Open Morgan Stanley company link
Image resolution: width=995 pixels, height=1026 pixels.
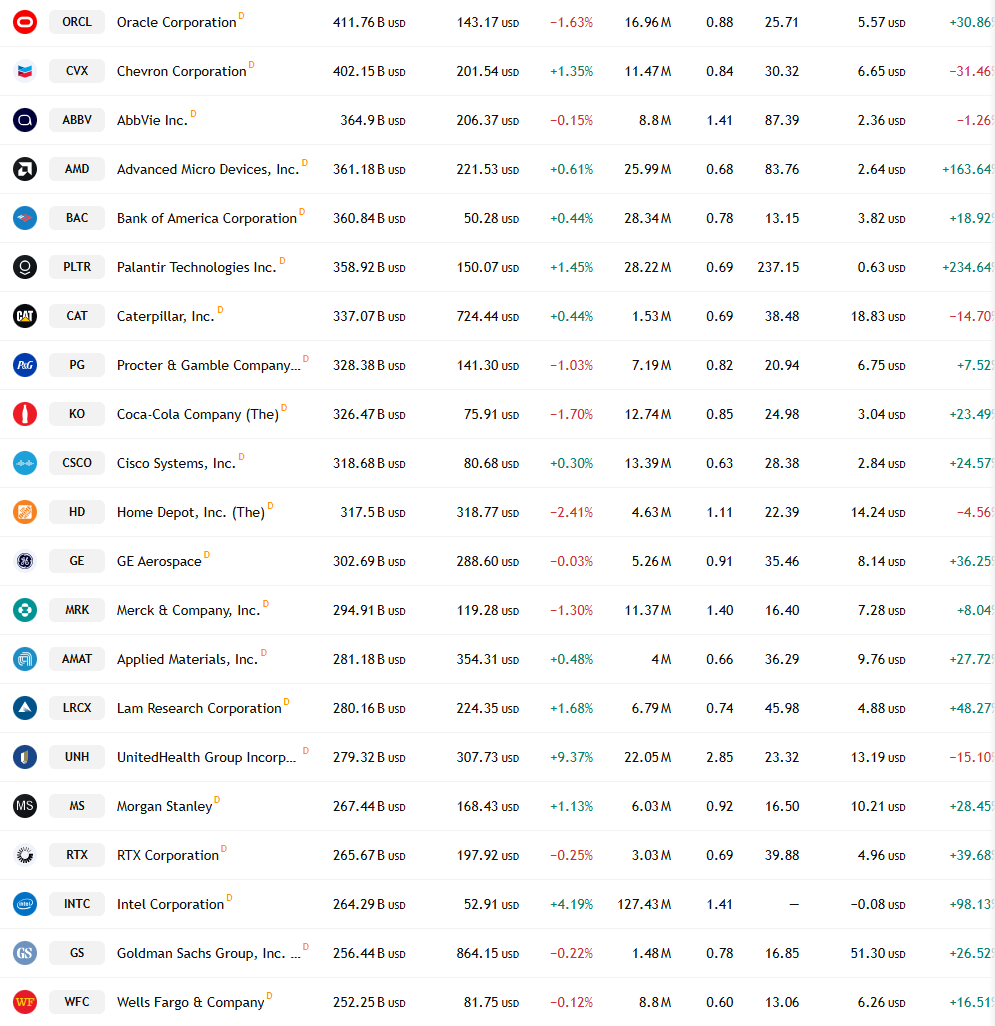(165, 807)
